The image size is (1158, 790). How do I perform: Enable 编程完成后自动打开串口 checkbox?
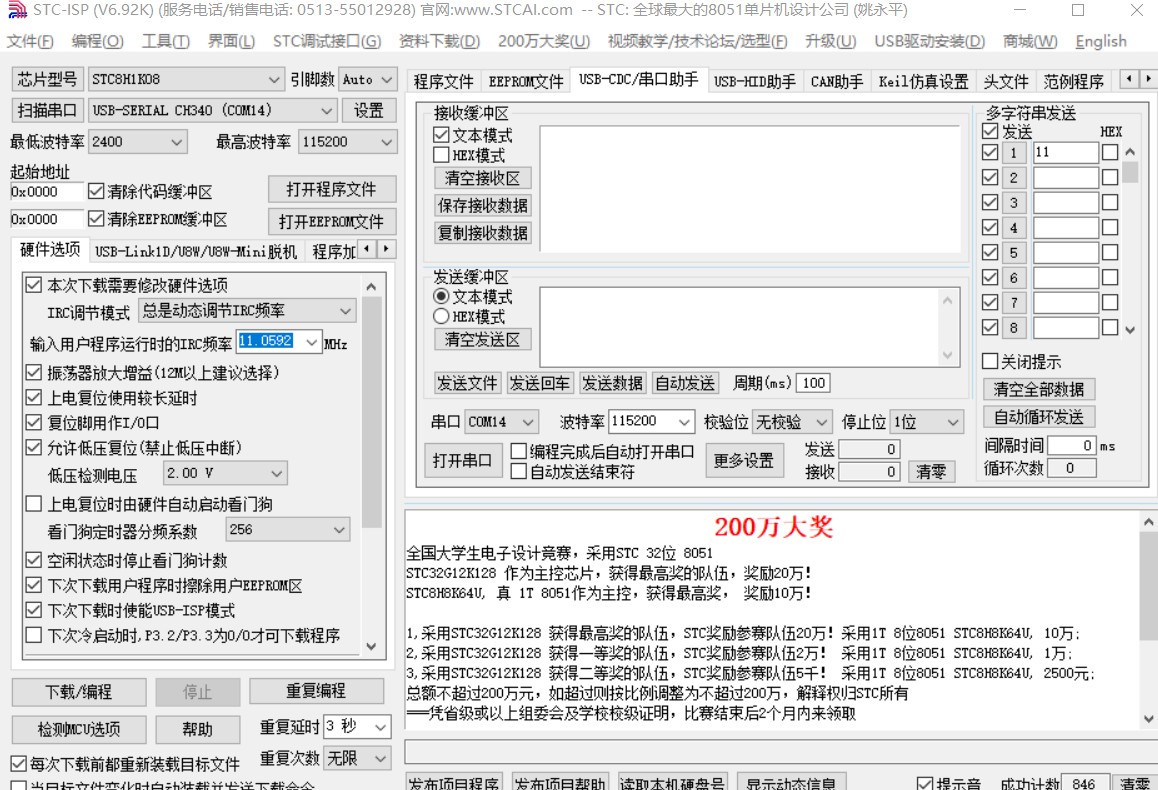[x=518, y=451]
